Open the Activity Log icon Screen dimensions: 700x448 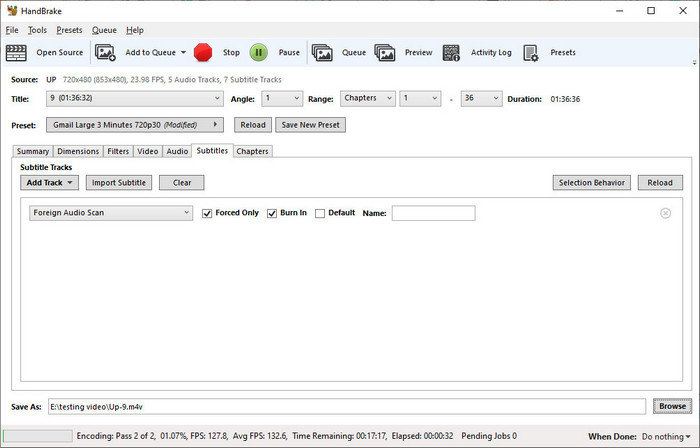click(451, 53)
